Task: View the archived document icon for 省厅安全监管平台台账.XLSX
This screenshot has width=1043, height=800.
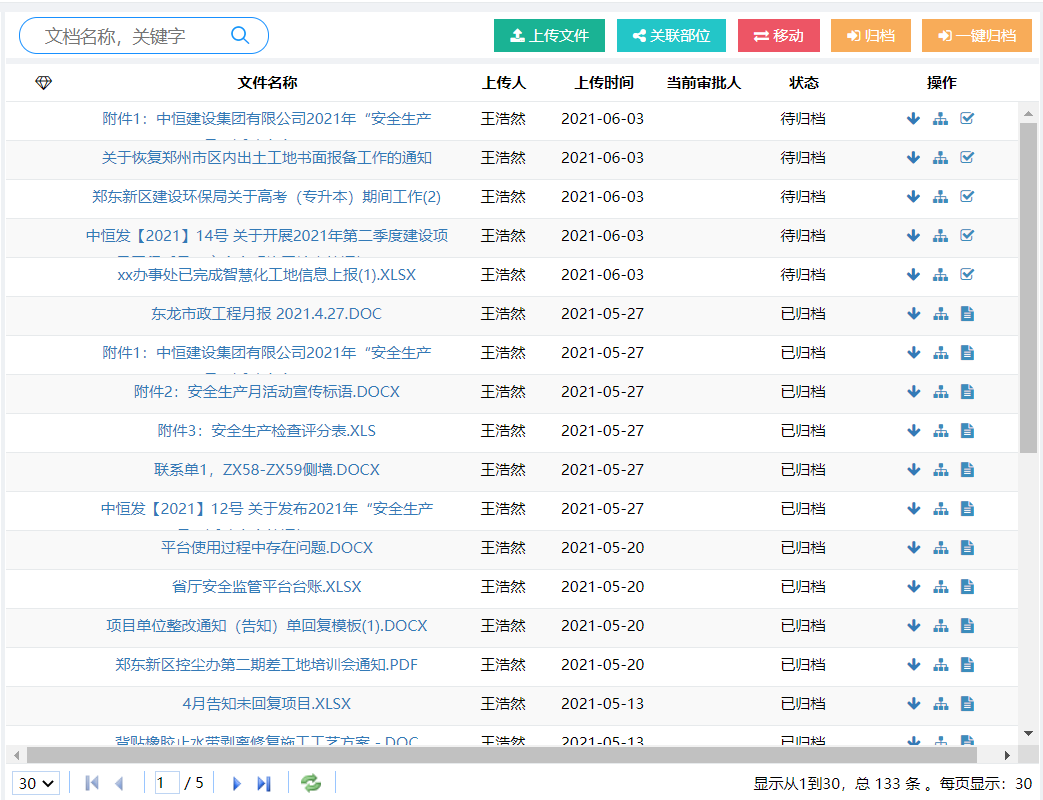Action: 966,586
